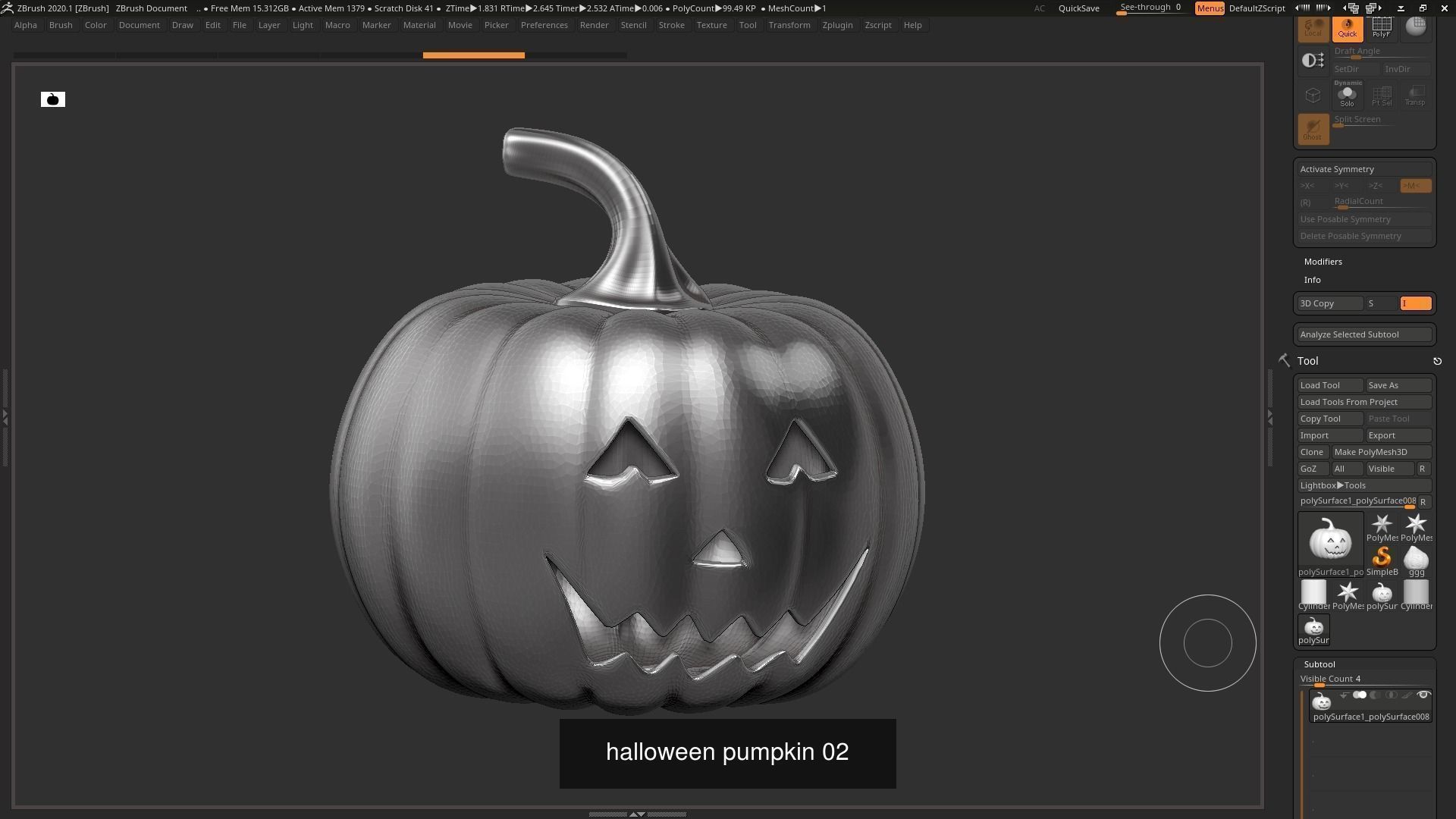This screenshot has height=819, width=1456.
Task: Toggle subtool union boolean mode icon
Action: 1360,695
